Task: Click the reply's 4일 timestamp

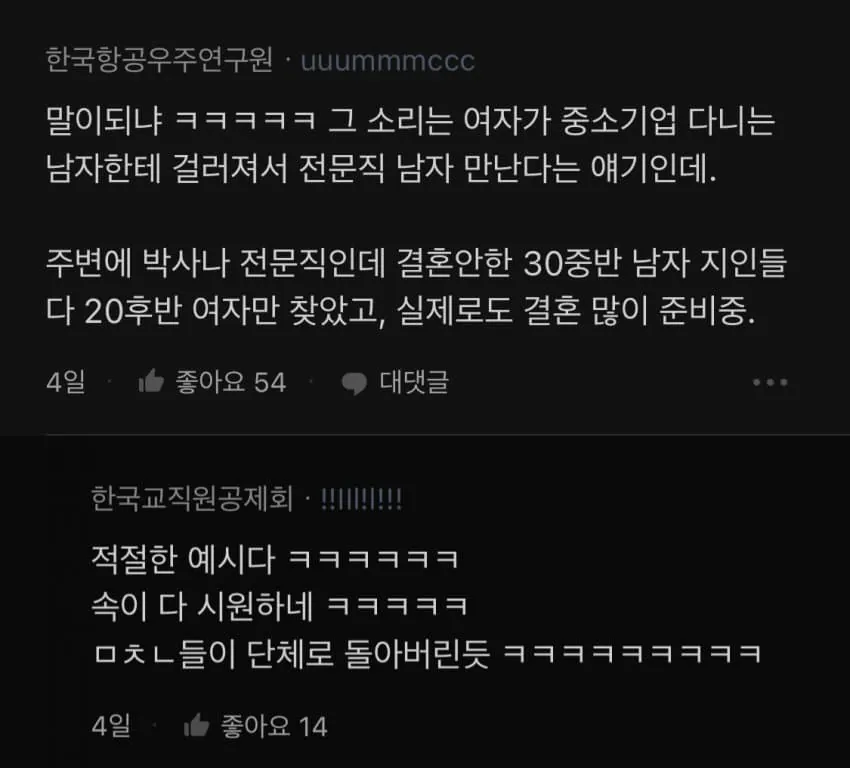Action: pos(111,726)
